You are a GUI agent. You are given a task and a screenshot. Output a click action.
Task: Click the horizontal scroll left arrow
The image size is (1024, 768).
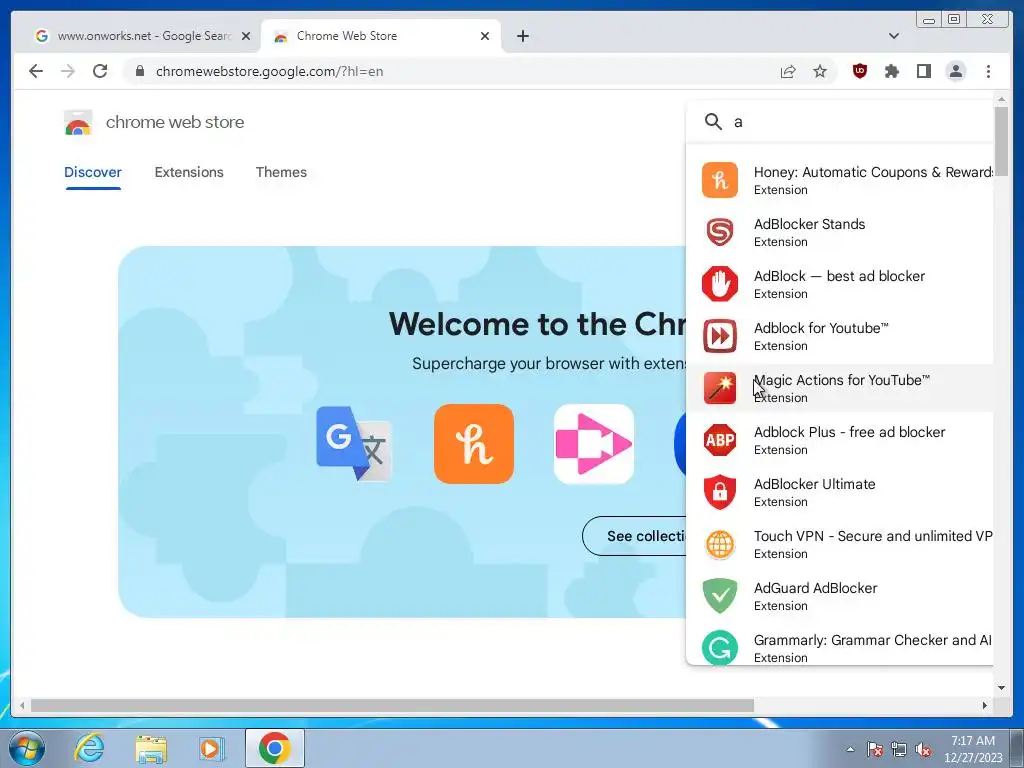[22, 705]
